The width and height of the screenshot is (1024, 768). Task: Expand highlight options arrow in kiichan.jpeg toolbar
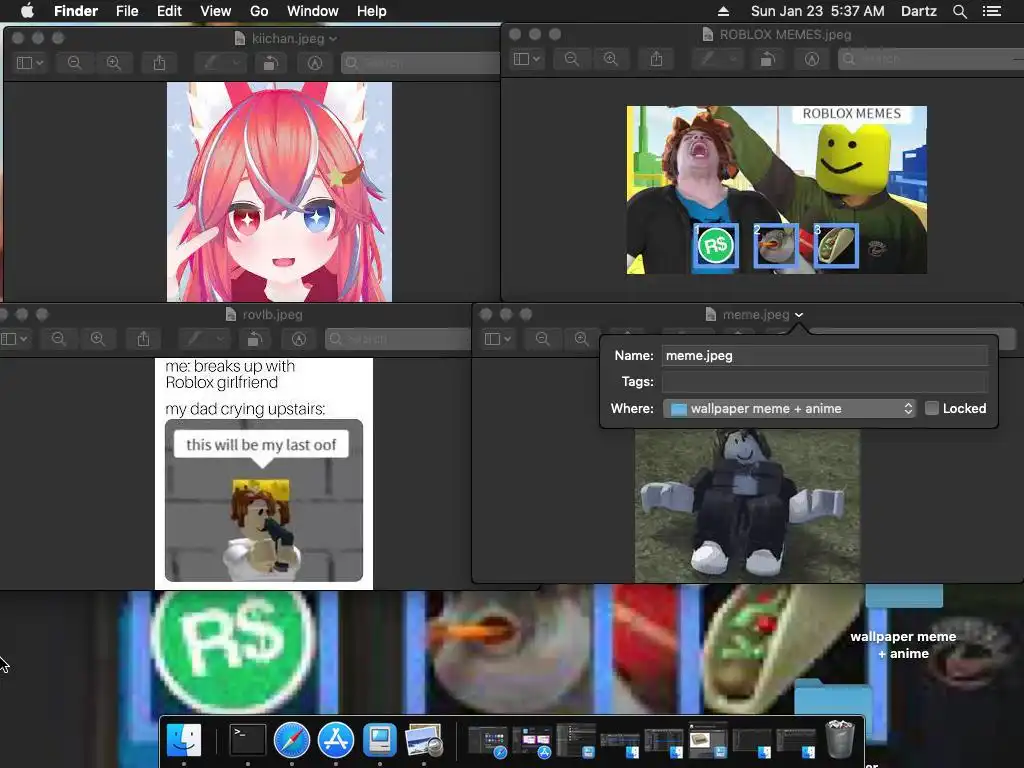[235, 63]
